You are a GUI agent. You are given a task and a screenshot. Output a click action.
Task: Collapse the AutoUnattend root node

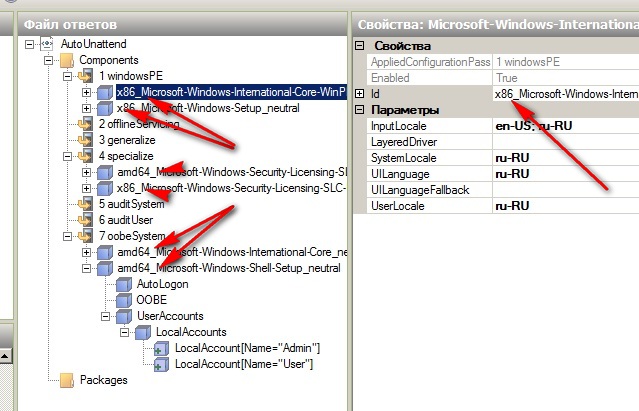pos(29,44)
